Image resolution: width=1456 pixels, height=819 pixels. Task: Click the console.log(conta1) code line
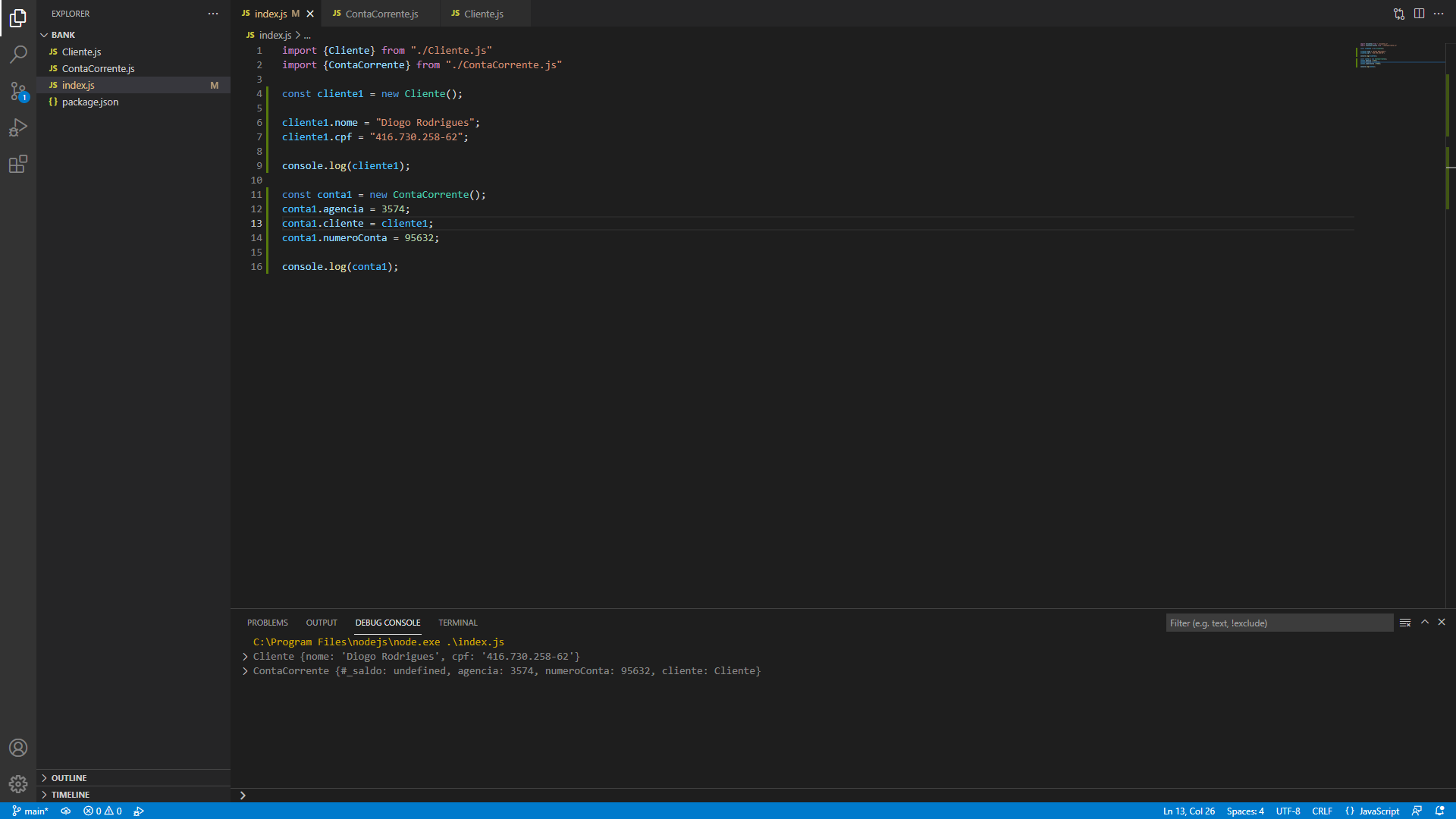point(340,267)
